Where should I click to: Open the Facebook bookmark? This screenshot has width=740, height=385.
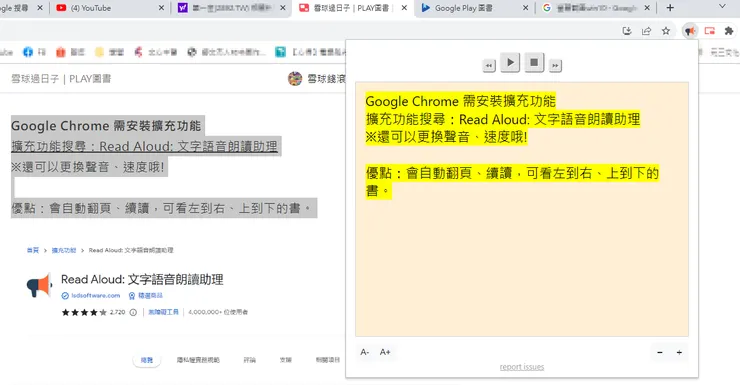click(x=34, y=52)
